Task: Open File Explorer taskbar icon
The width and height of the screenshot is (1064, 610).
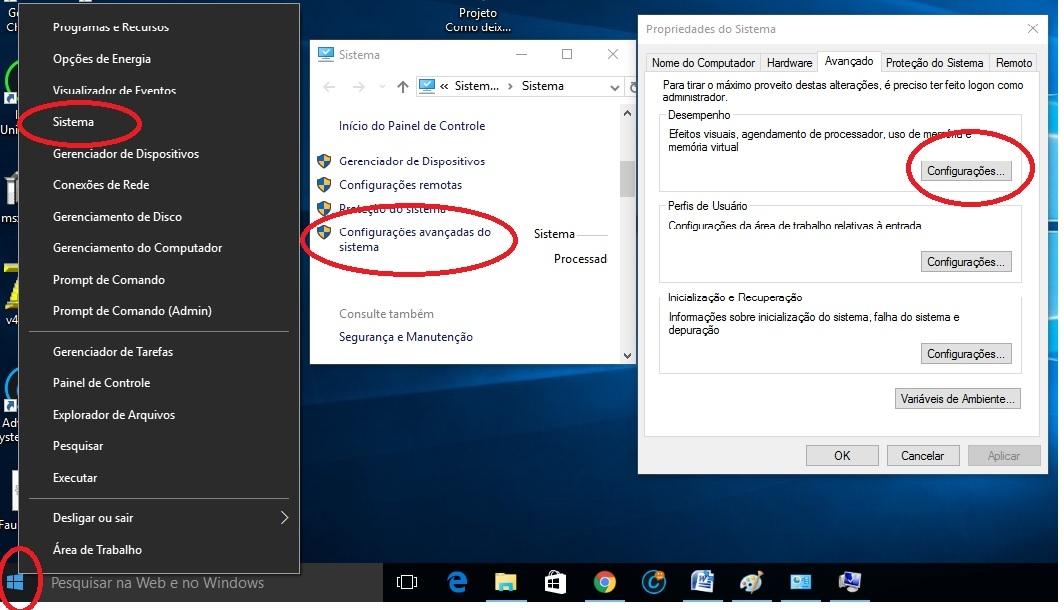Action: 506,582
